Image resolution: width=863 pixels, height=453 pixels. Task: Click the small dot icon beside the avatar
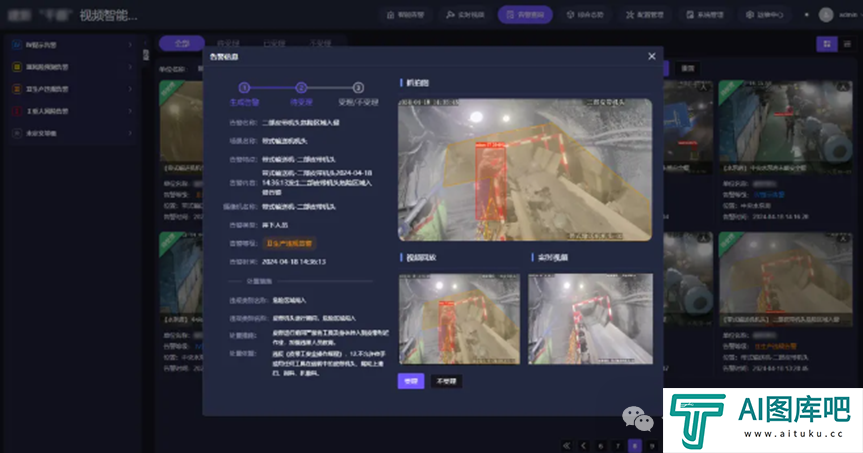tap(806, 15)
